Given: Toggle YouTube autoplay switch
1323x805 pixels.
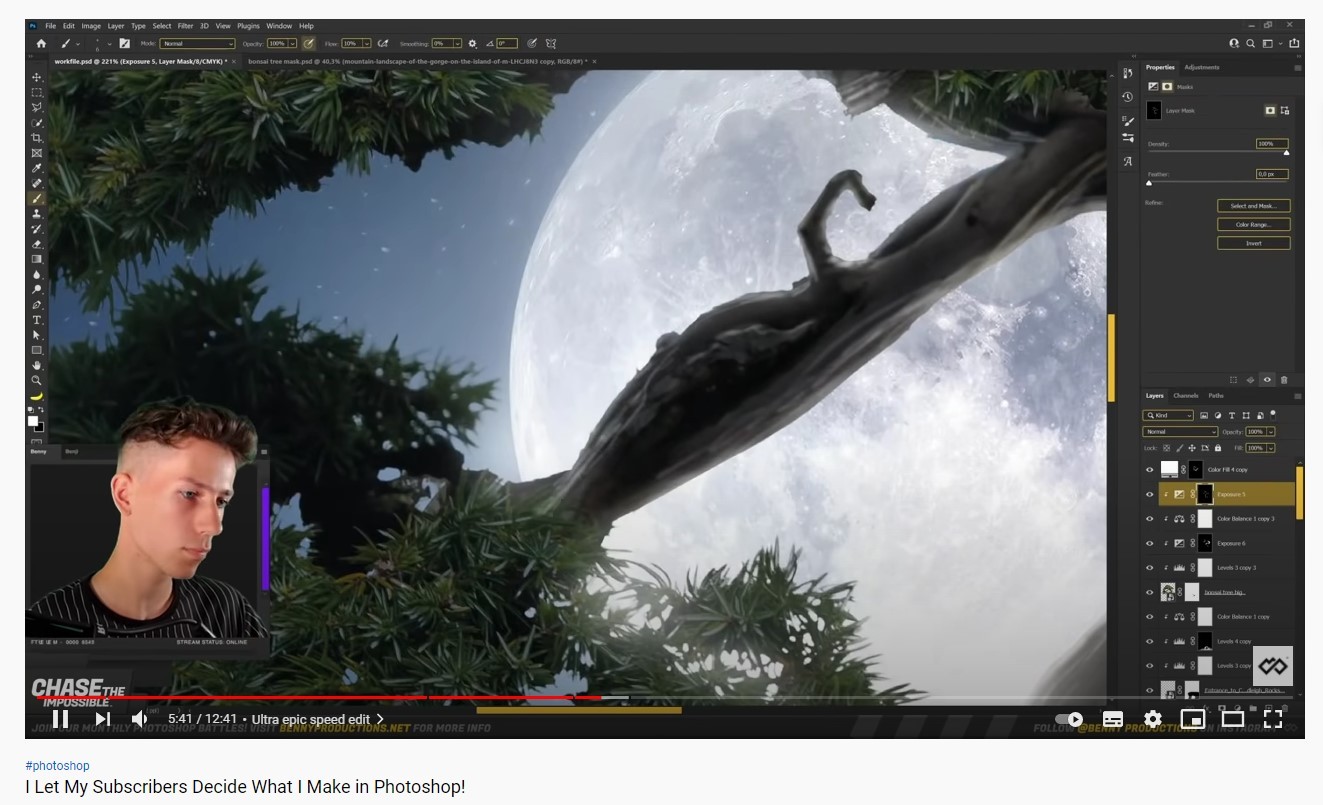Looking at the screenshot, I should (x=1070, y=719).
